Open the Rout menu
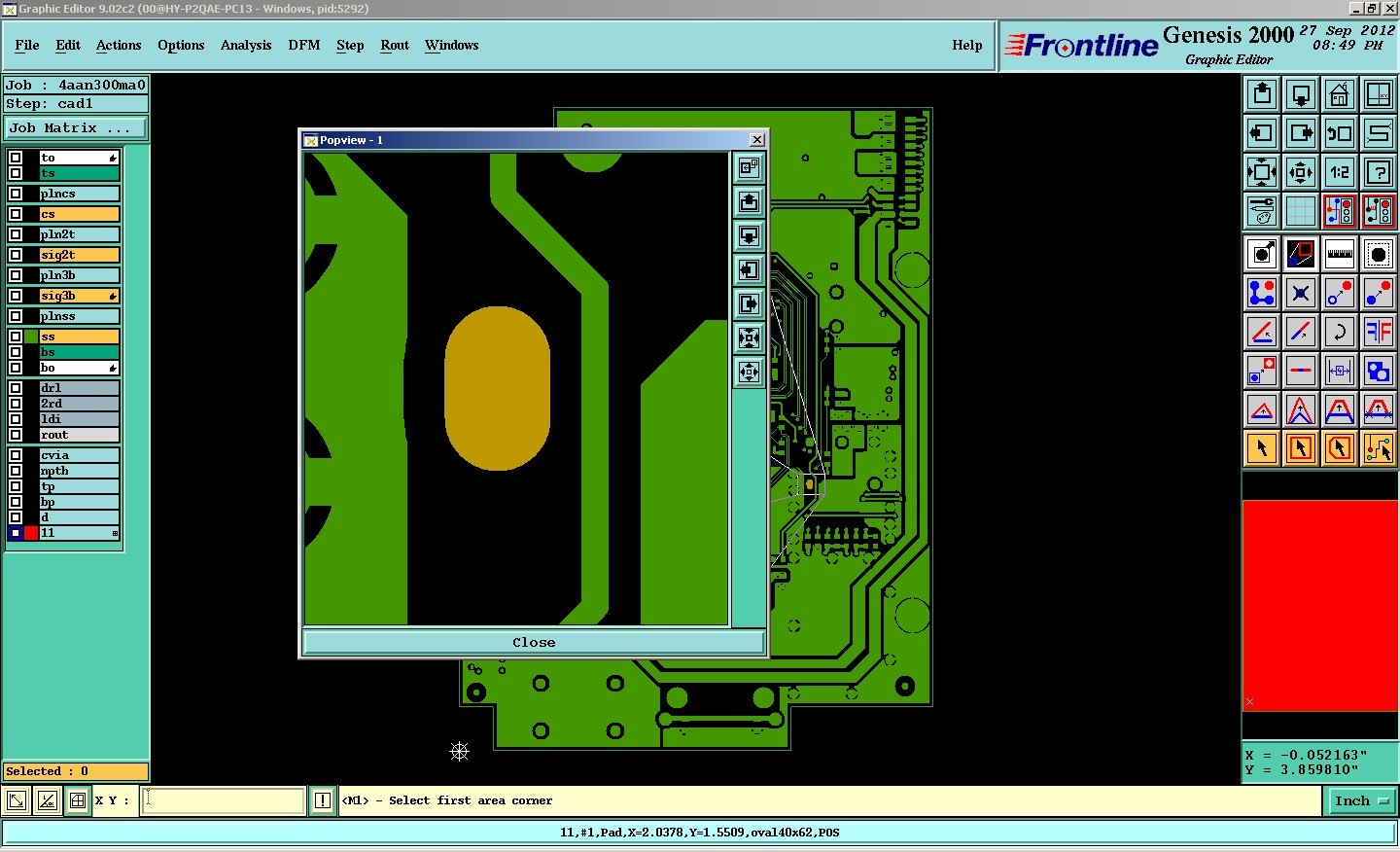 click(x=395, y=46)
